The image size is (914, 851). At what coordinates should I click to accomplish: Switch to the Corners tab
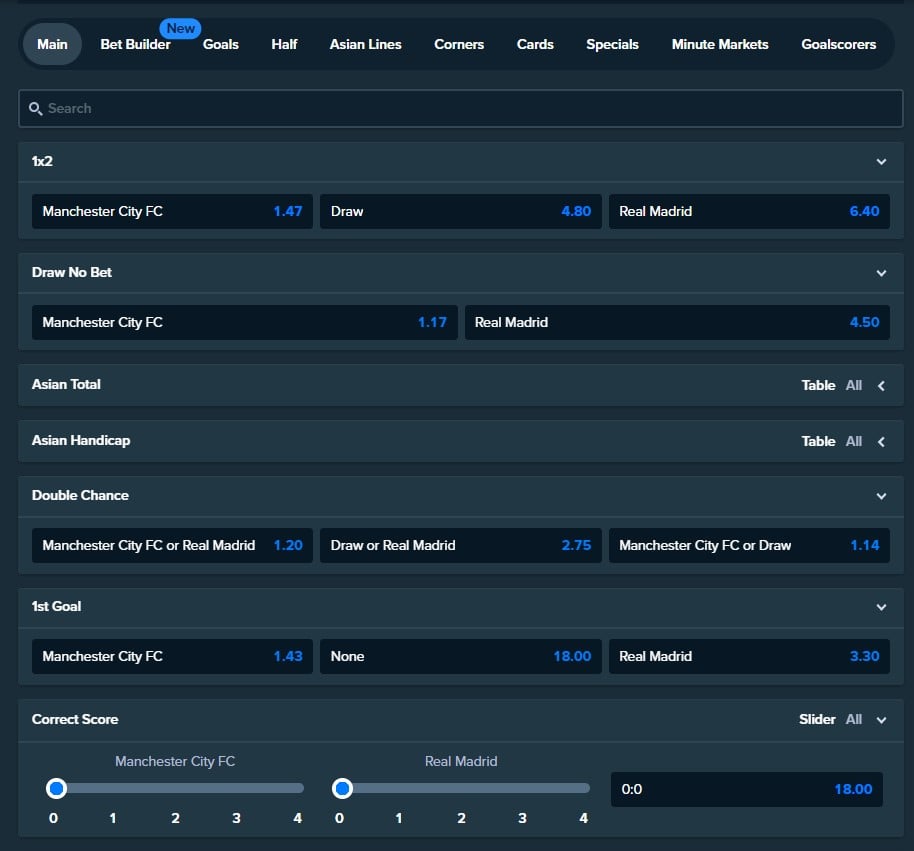pyautogui.click(x=458, y=44)
